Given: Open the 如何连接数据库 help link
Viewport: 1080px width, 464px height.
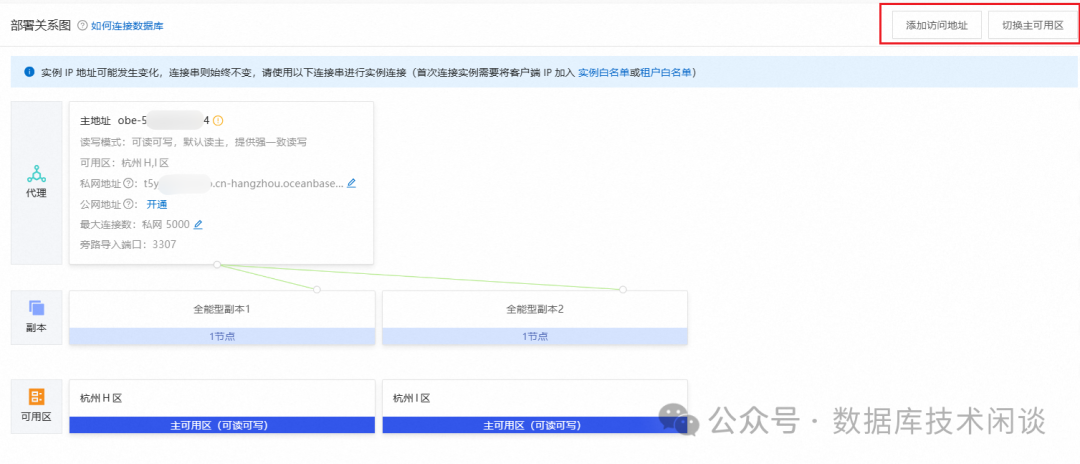Looking at the screenshot, I should (x=127, y=26).
